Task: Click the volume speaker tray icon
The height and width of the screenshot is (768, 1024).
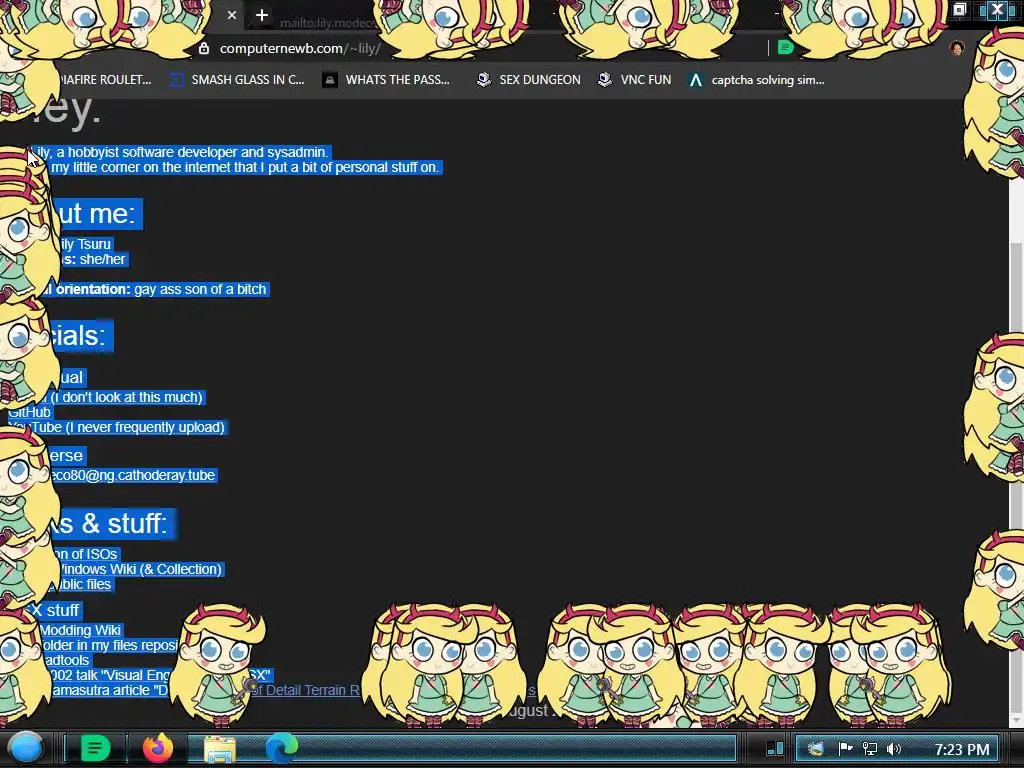Action: (893, 749)
